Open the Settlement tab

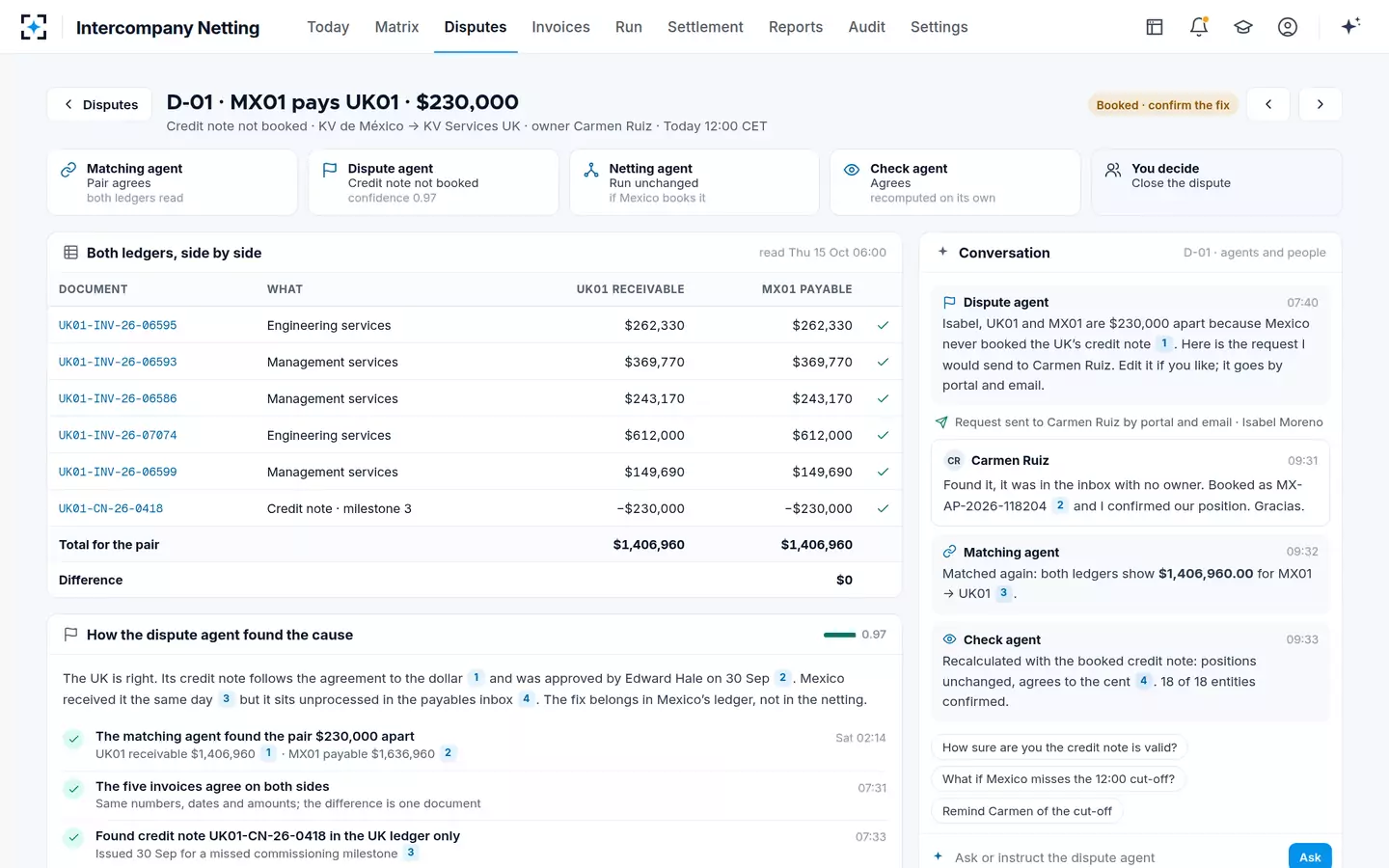705,27
